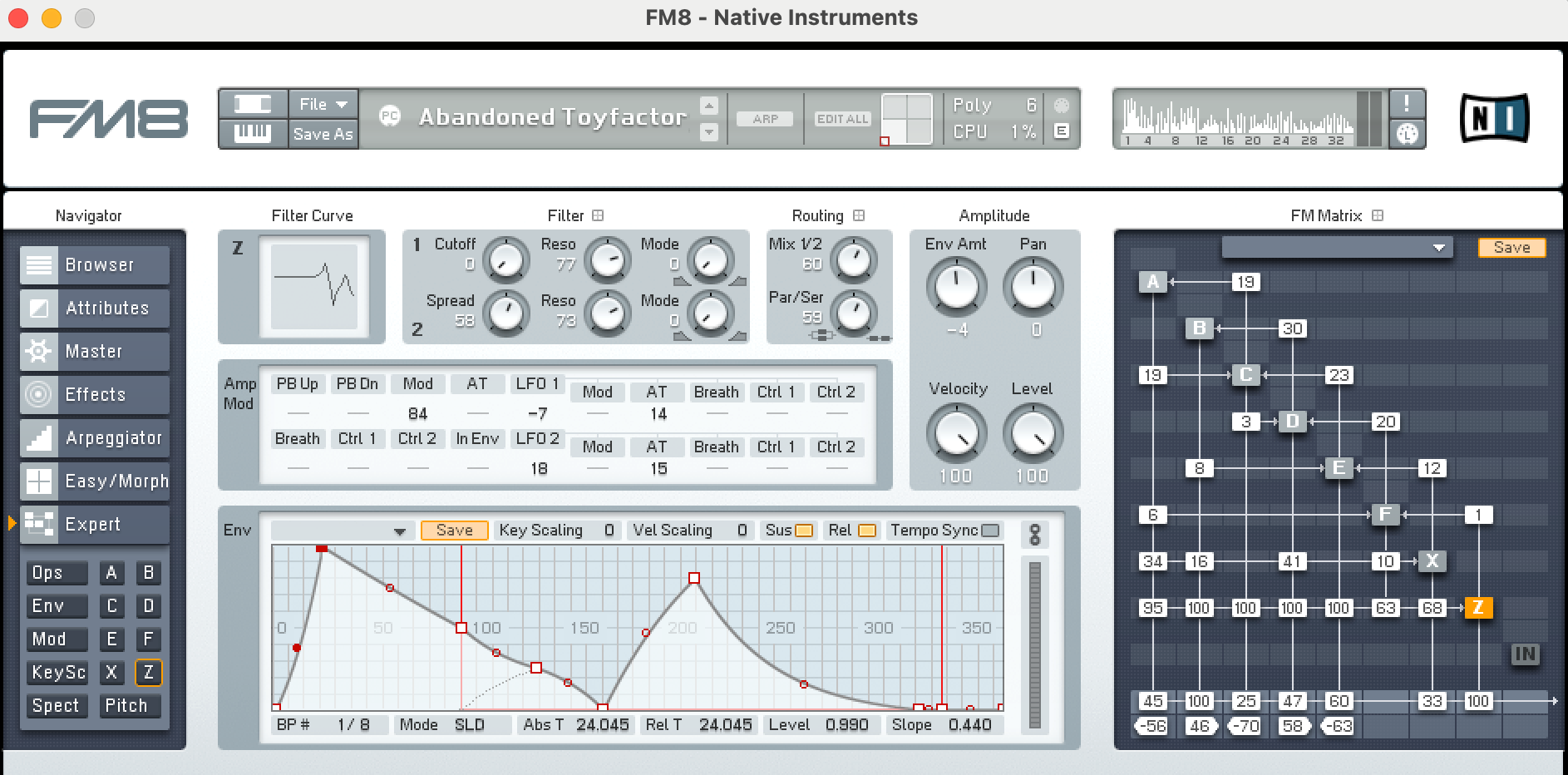Click the Poly voices value

click(1031, 106)
